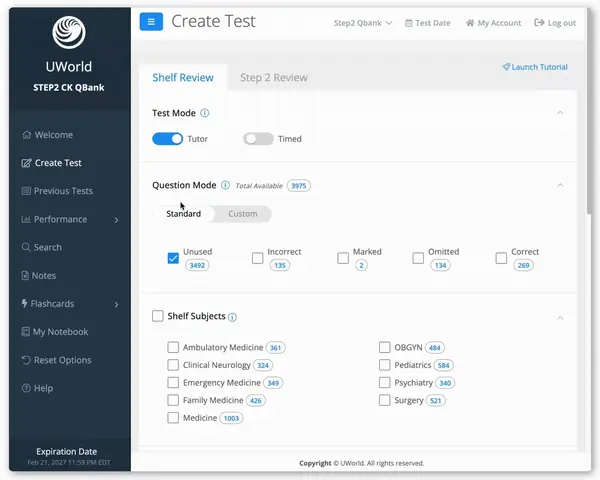Viewport: 600px width, 480px height.
Task: Click the My Notebook icon
Action: pyautogui.click(x=26, y=331)
